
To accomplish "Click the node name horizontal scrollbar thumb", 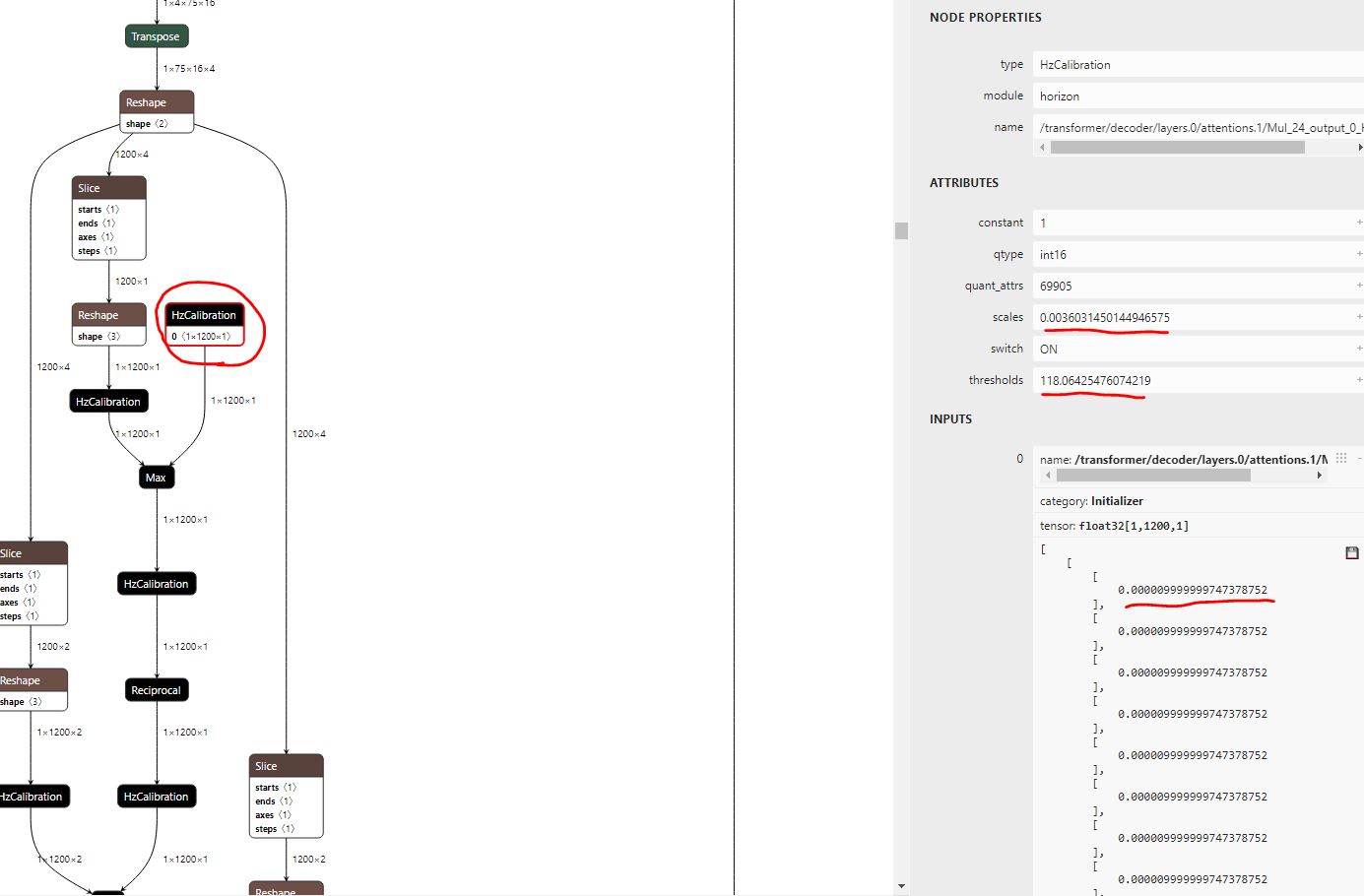I will click(x=1177, y=148).
